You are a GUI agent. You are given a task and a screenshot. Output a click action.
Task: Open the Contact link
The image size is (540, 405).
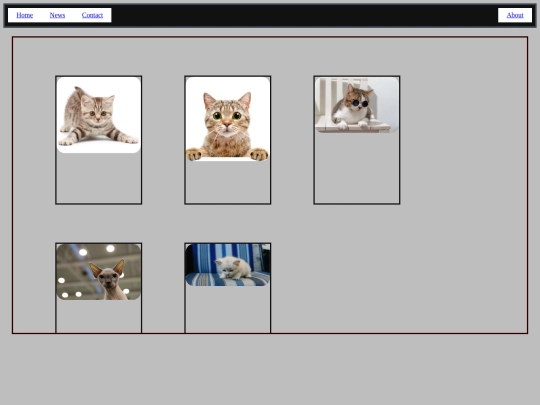click(x=92, y=15)
